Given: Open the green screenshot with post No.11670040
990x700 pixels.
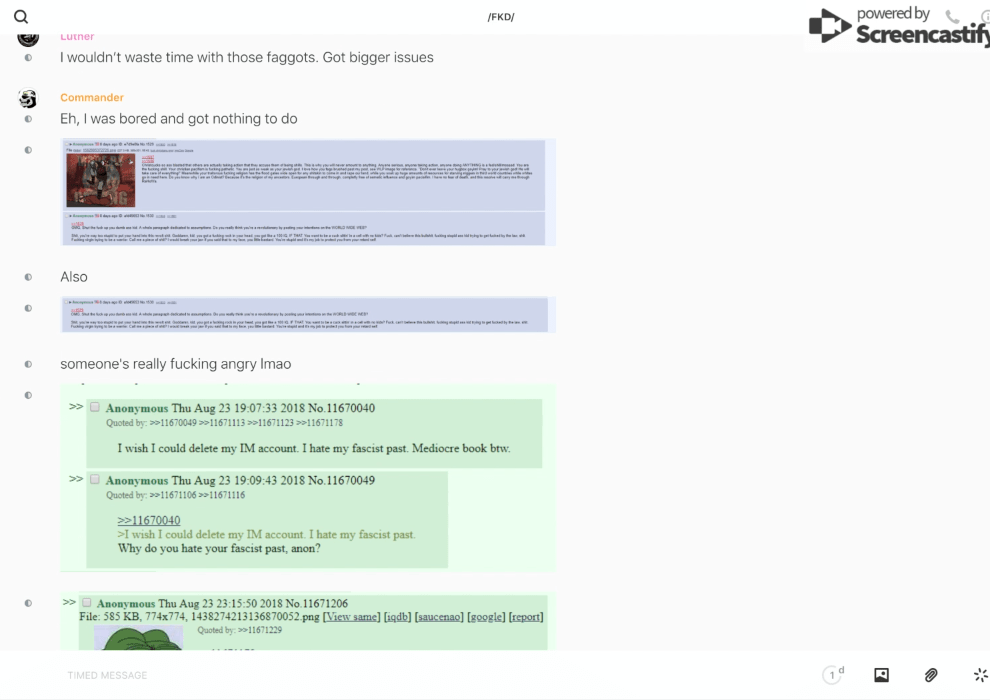Looking at the screenshot, I should pos(308,478).
